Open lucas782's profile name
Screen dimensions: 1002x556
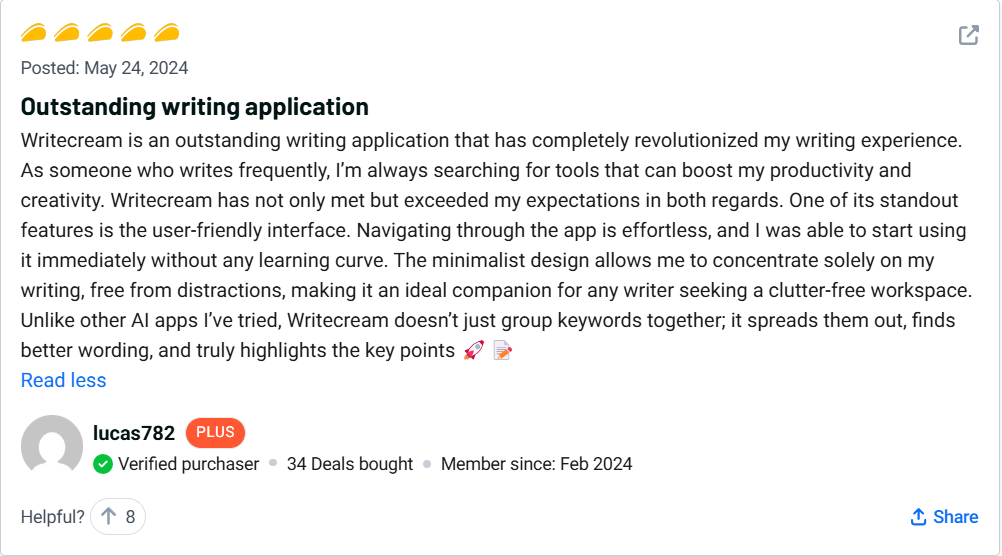(134, 433)
